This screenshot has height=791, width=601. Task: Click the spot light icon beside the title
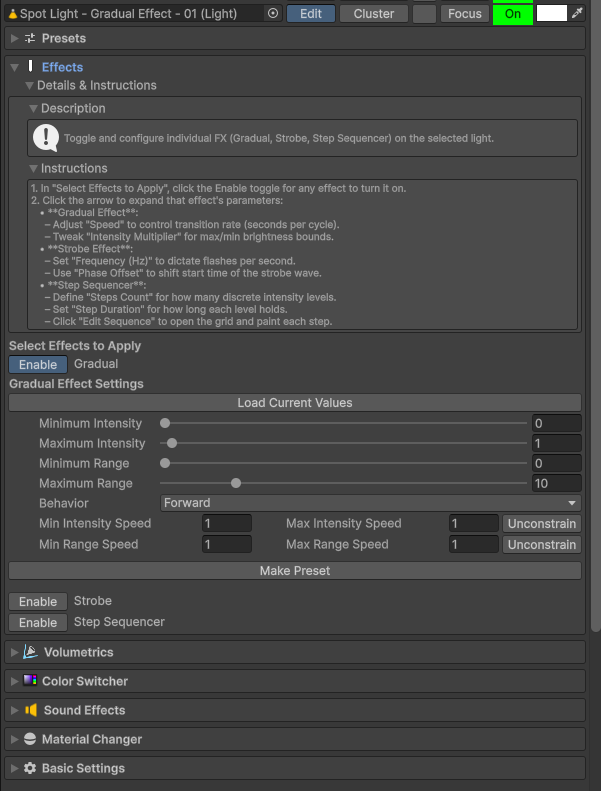tap(13, 14)
